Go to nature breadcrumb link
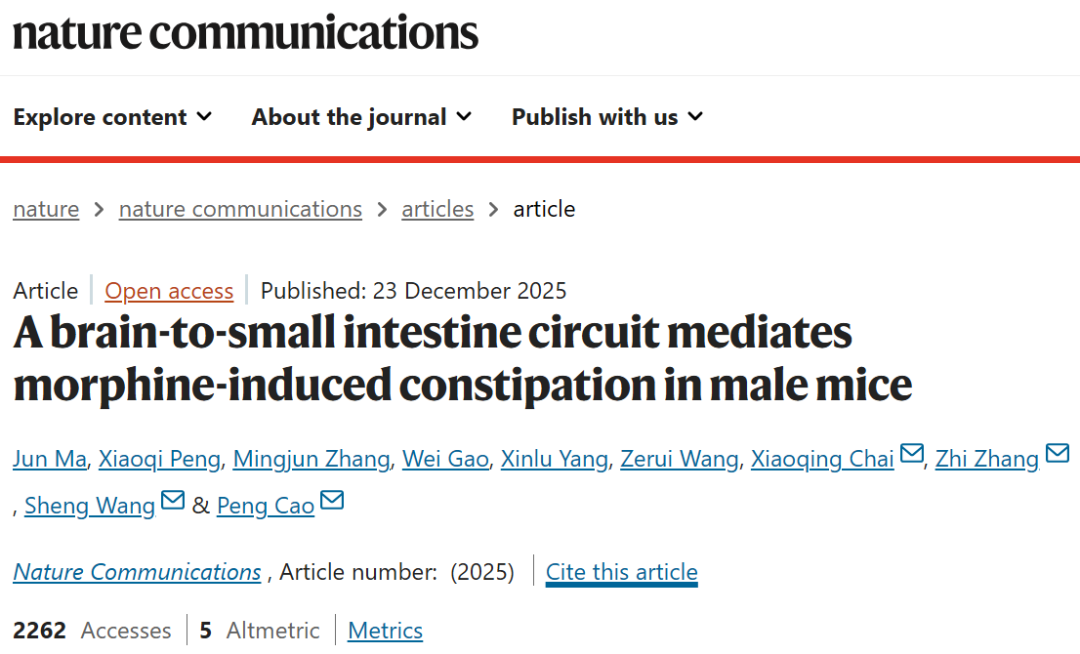This screenshot has height=654, width=1080. tap(46, 209)
